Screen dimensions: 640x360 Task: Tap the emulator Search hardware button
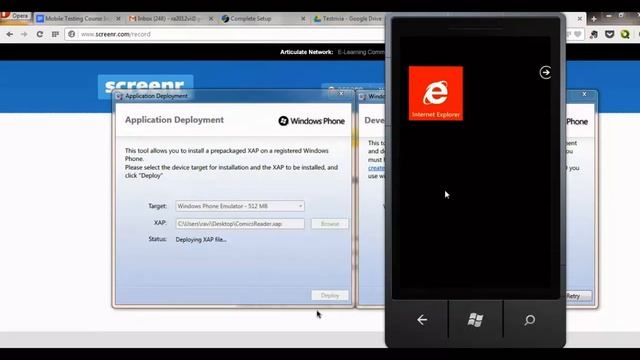point(530,320)
